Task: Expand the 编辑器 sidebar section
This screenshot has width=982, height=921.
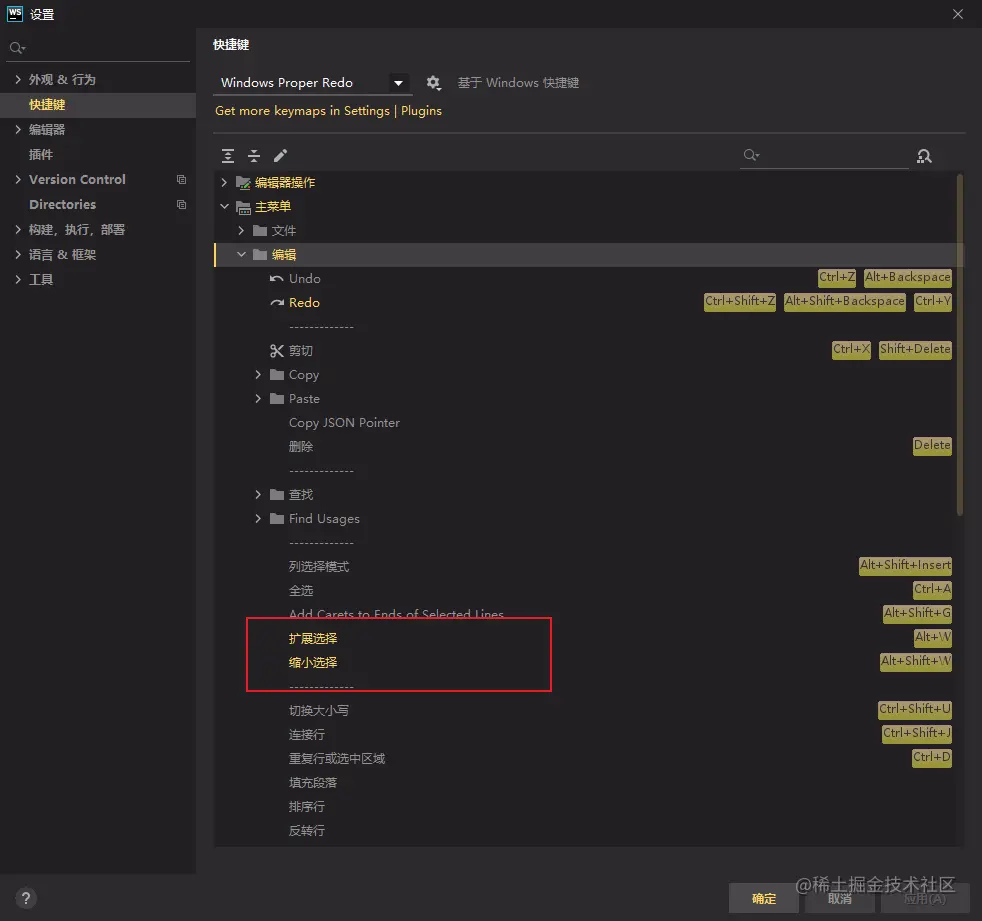Action: [x=18, y=130]
